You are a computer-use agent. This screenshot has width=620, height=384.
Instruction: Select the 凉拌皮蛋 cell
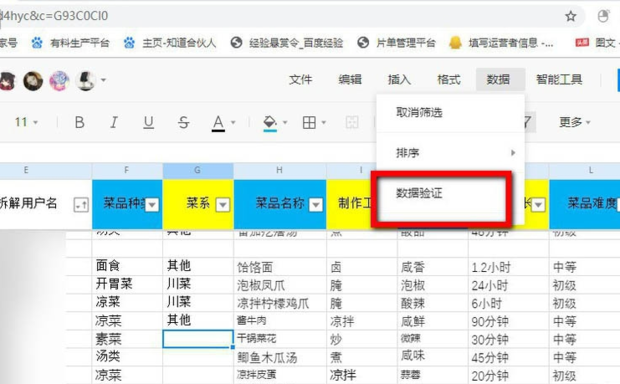[280, 375]
